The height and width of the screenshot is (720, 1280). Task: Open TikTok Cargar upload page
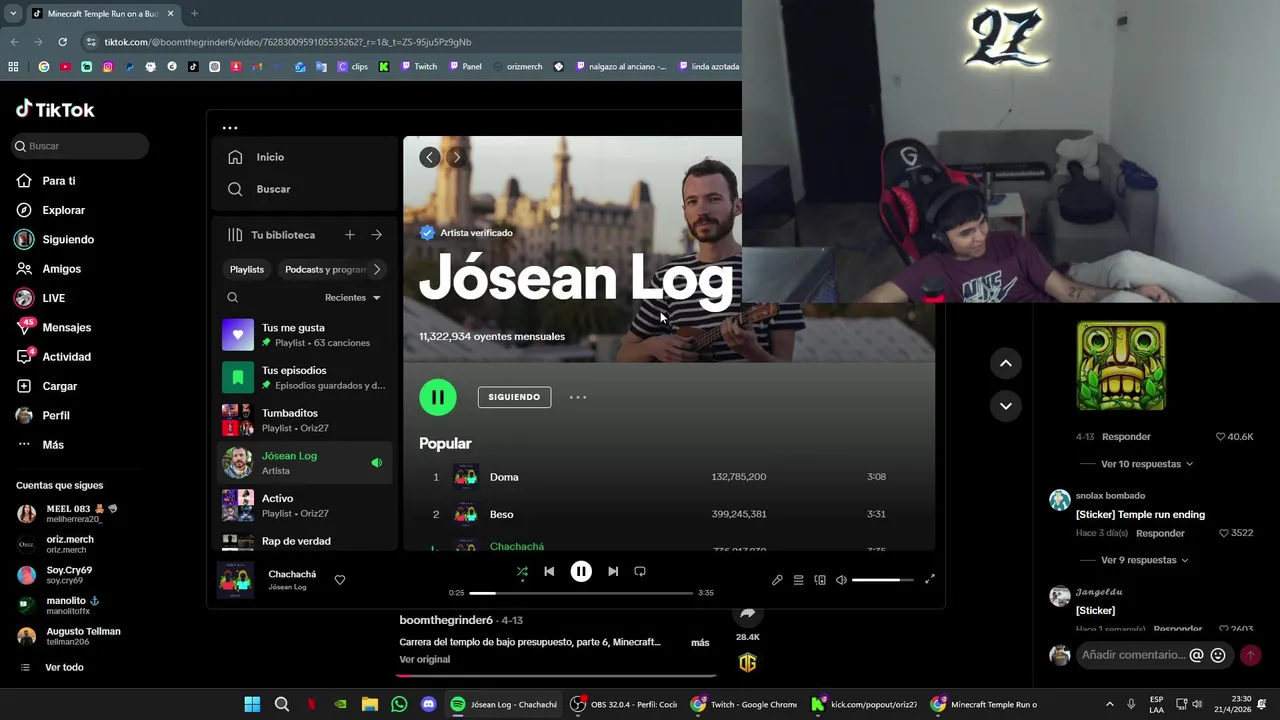click(x=59, y=386)
